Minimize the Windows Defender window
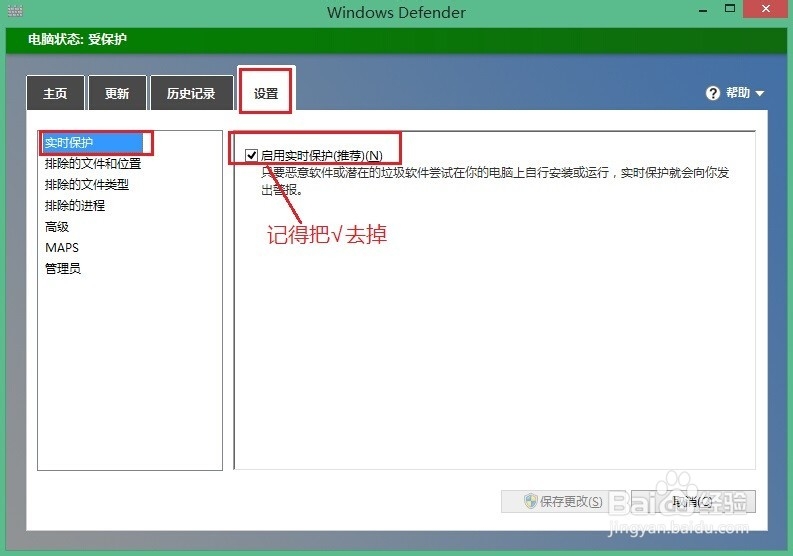Image resolution: width=793 pixels, height=556 pixels. pyautogui.click(x=703, y=10)
